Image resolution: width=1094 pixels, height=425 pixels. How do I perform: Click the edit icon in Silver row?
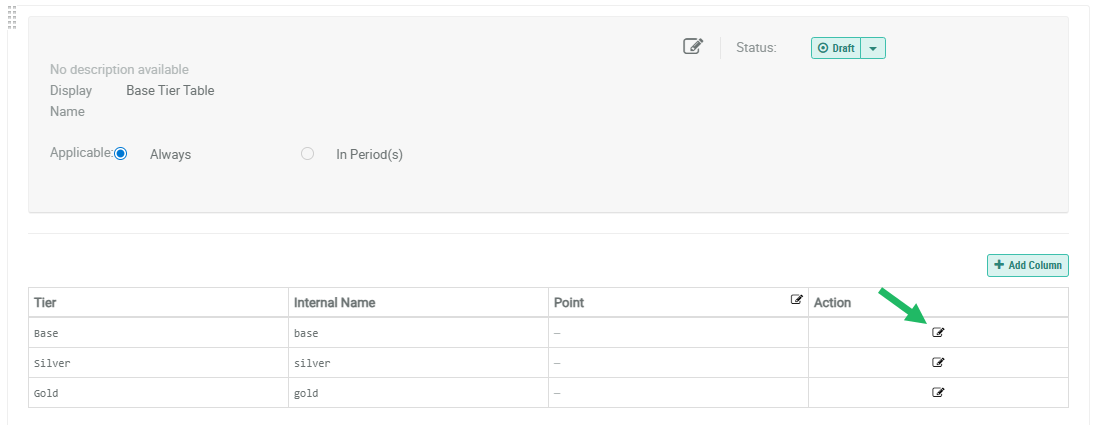(938, 362)
